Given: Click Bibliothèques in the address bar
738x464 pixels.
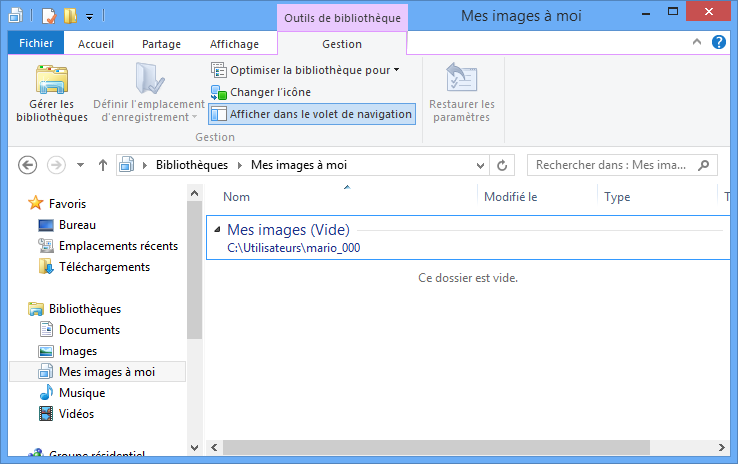Looking at the screenshot, I should coord(192,165).
